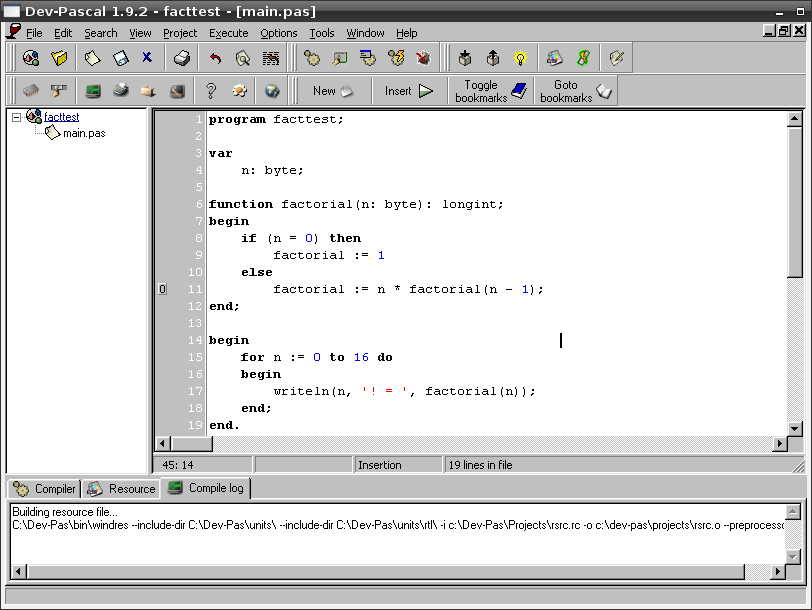Image resolution: width=812 pixels, height=610 pixels.
Task: Click the Toggle bookmarks button
Action: point(490,91)
